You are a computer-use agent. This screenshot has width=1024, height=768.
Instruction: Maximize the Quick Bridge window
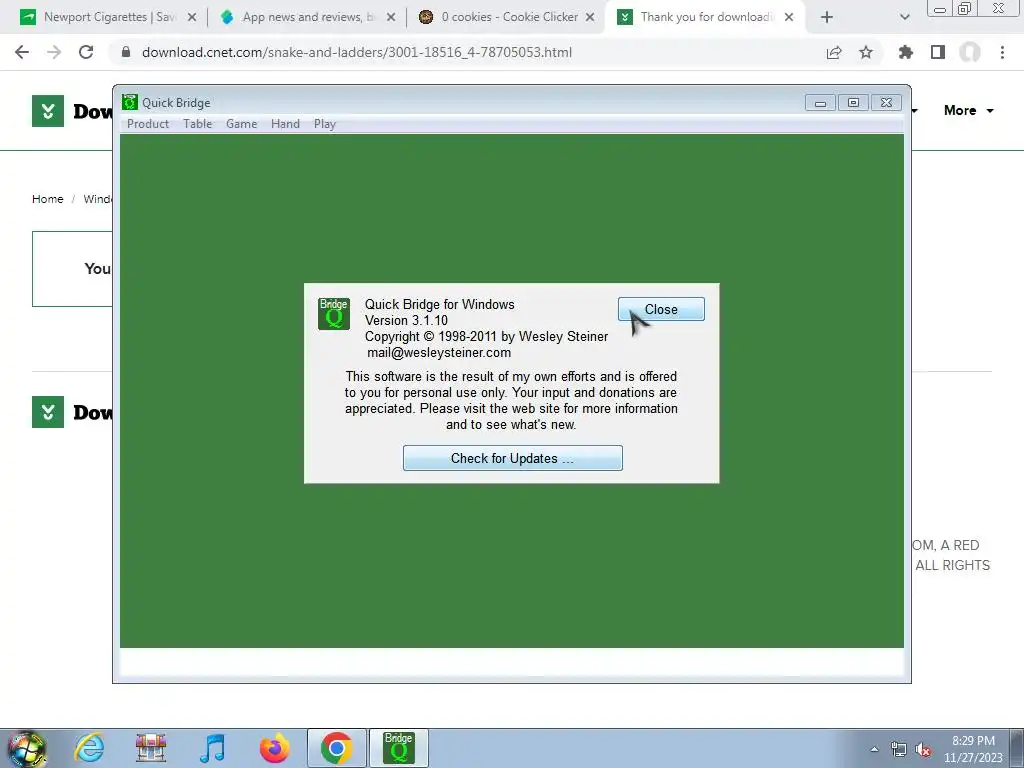[x=853, y=103]
